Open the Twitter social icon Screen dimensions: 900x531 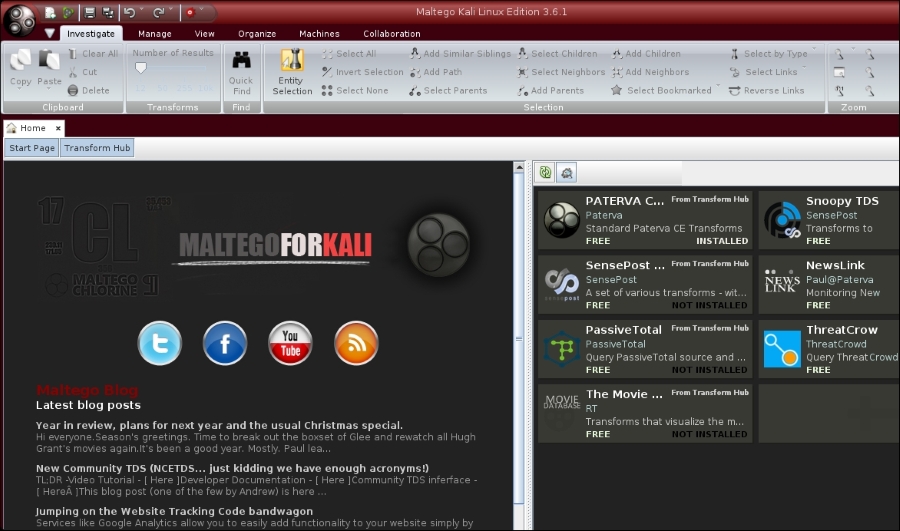click(160, 343)
